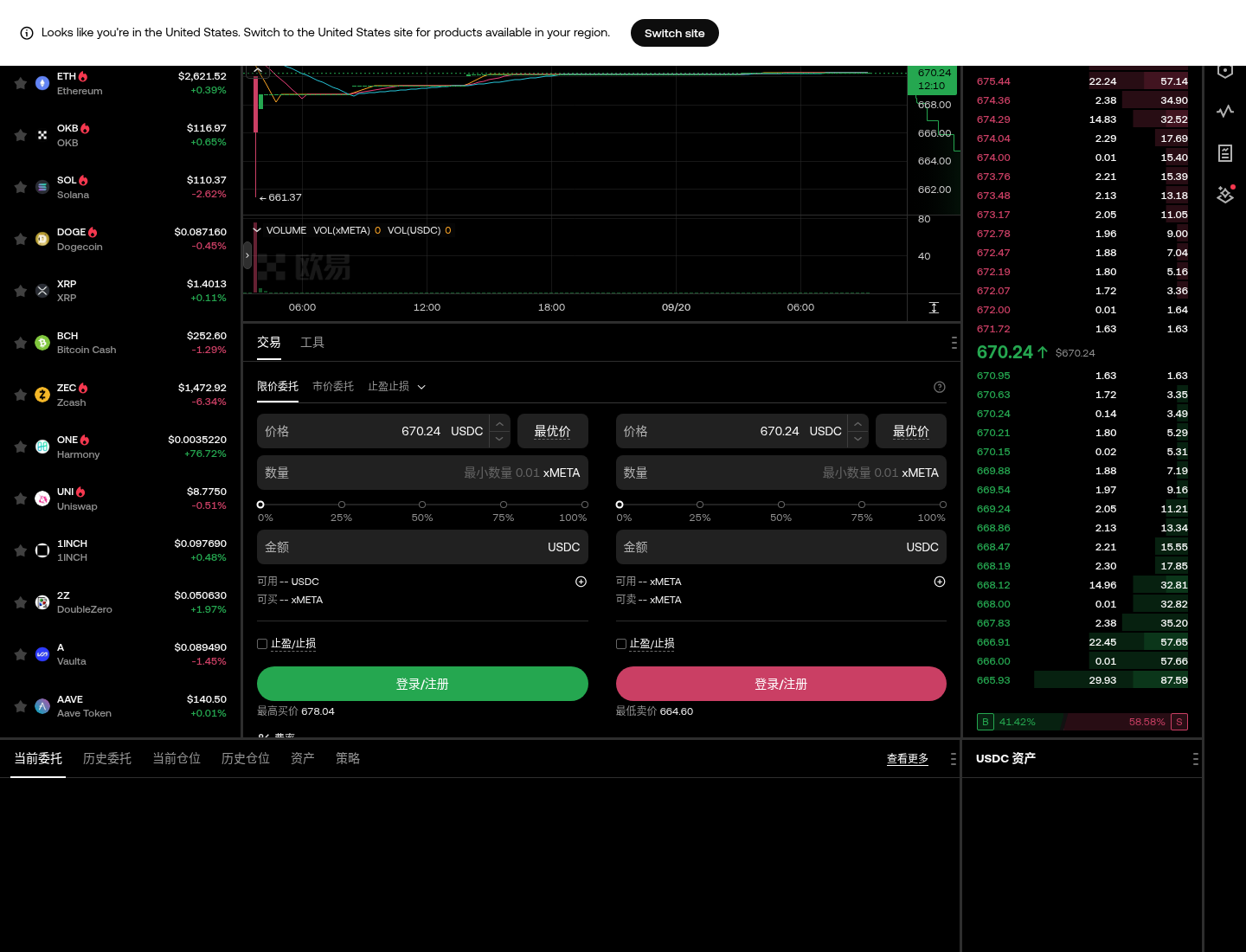The height and width of the screenshot is (952, 1246).
Task: Click the Switch site button
Action: 675,33
